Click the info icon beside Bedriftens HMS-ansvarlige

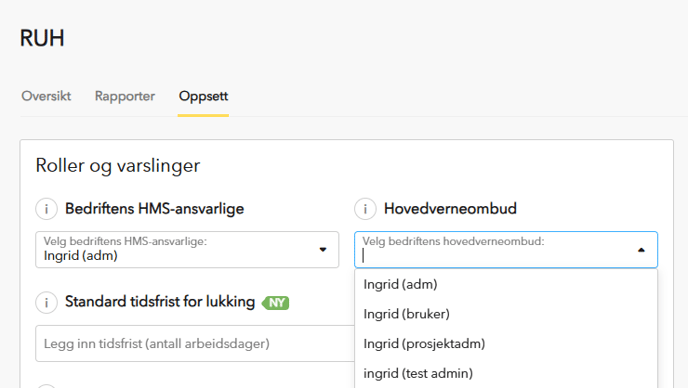(x=47, y=208)
